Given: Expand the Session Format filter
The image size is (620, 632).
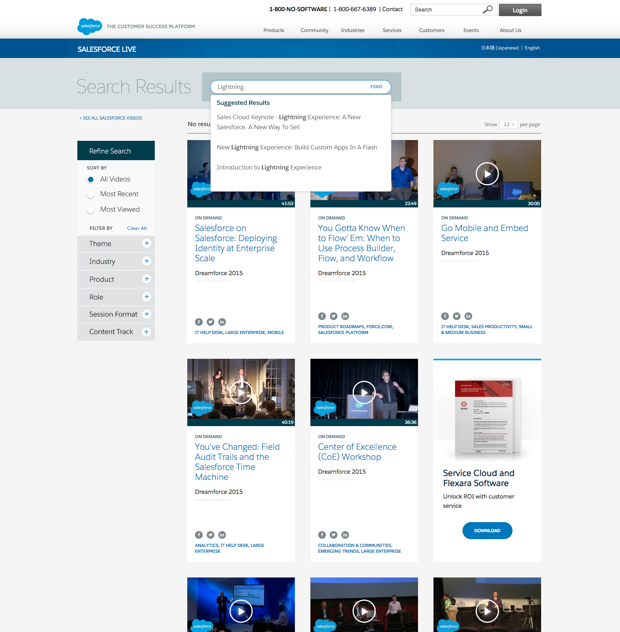Looking at the screenshot, I should [146, 314].
